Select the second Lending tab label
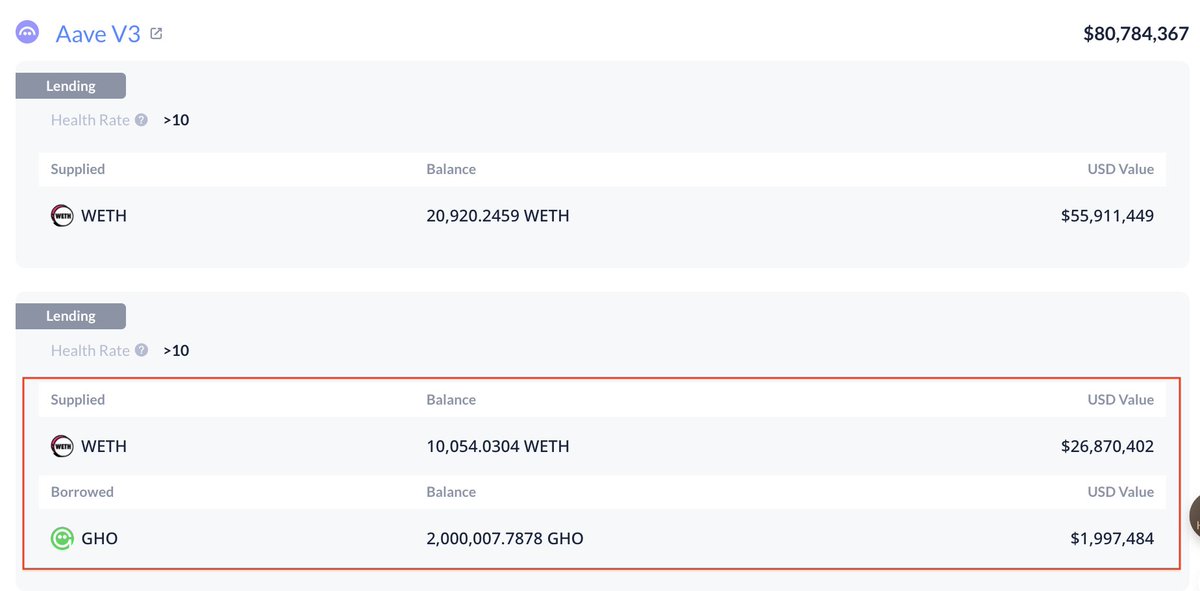The image size is (1200, 591). tap(70, 316)
